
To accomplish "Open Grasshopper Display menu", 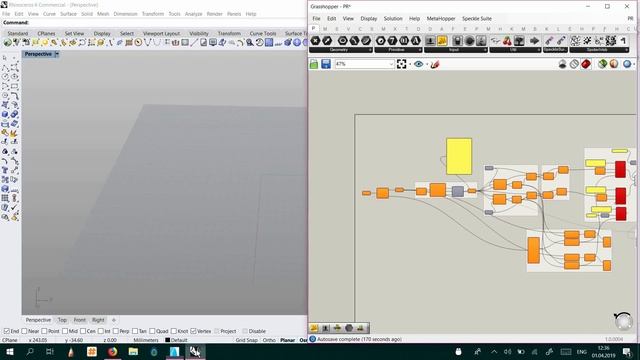I will (x=369, y=18).
